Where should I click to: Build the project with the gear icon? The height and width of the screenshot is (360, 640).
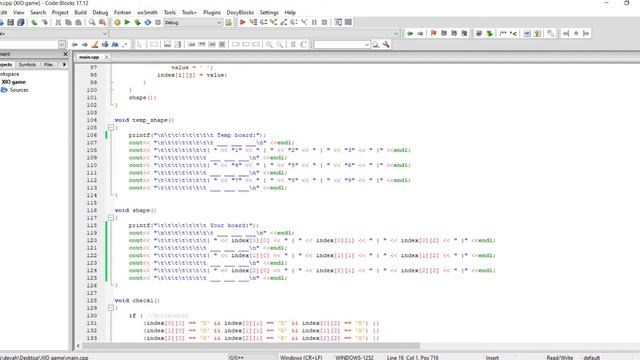117,22
